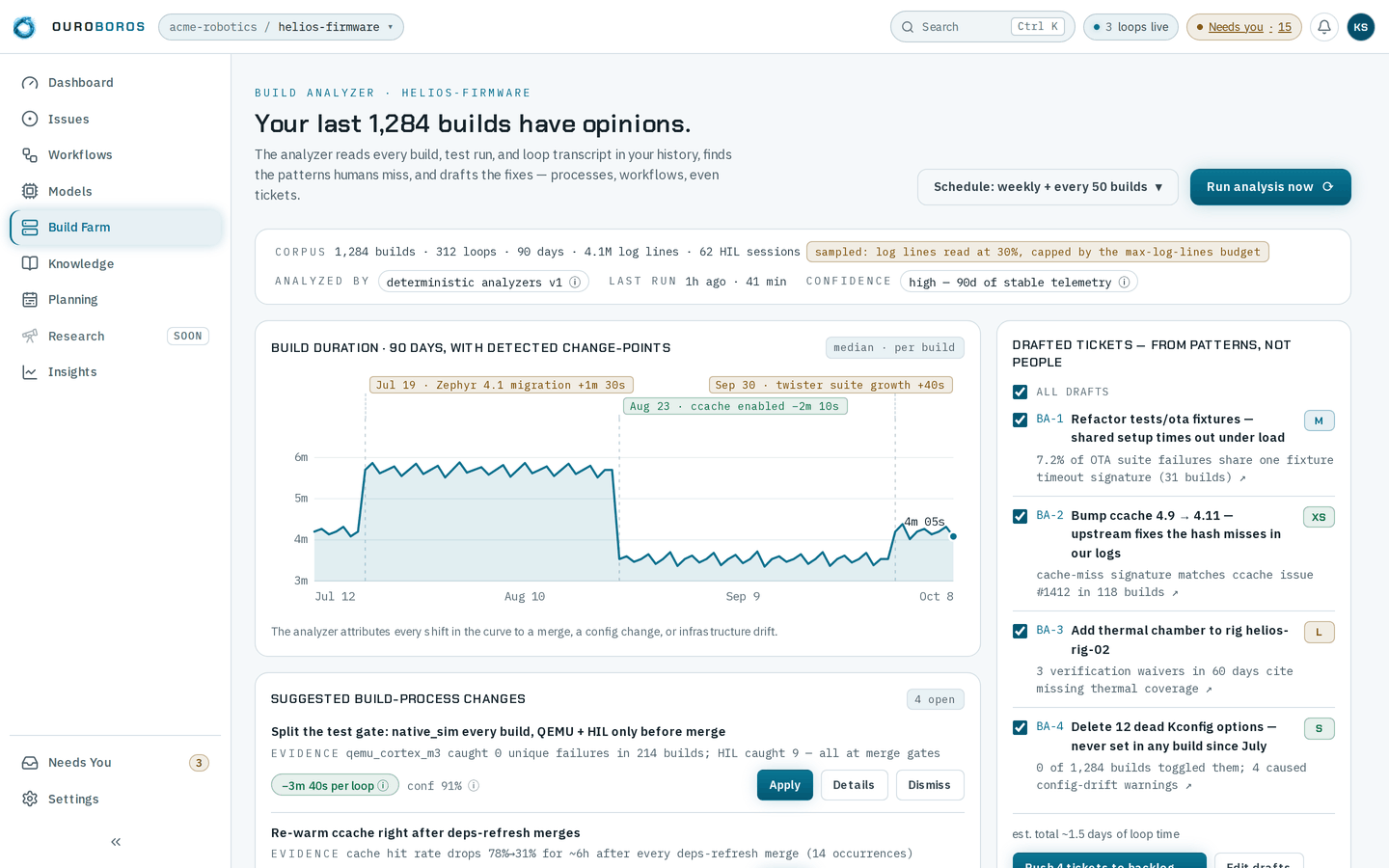Image resolution: width=1389 pixels, height=868 pixels.
Task: Open the BA-4 ticket ID link
Action: 1049,726
